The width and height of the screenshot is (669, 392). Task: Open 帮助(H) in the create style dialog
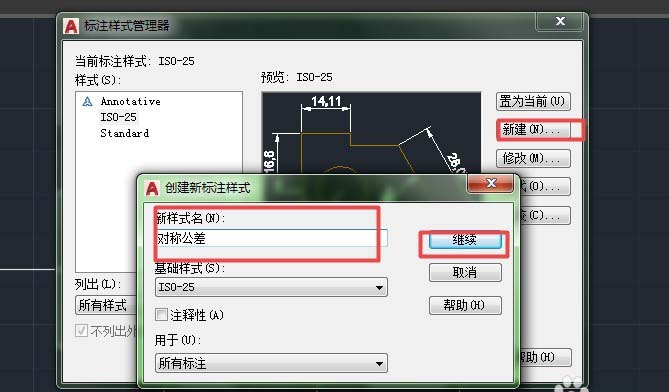point(465,305)
